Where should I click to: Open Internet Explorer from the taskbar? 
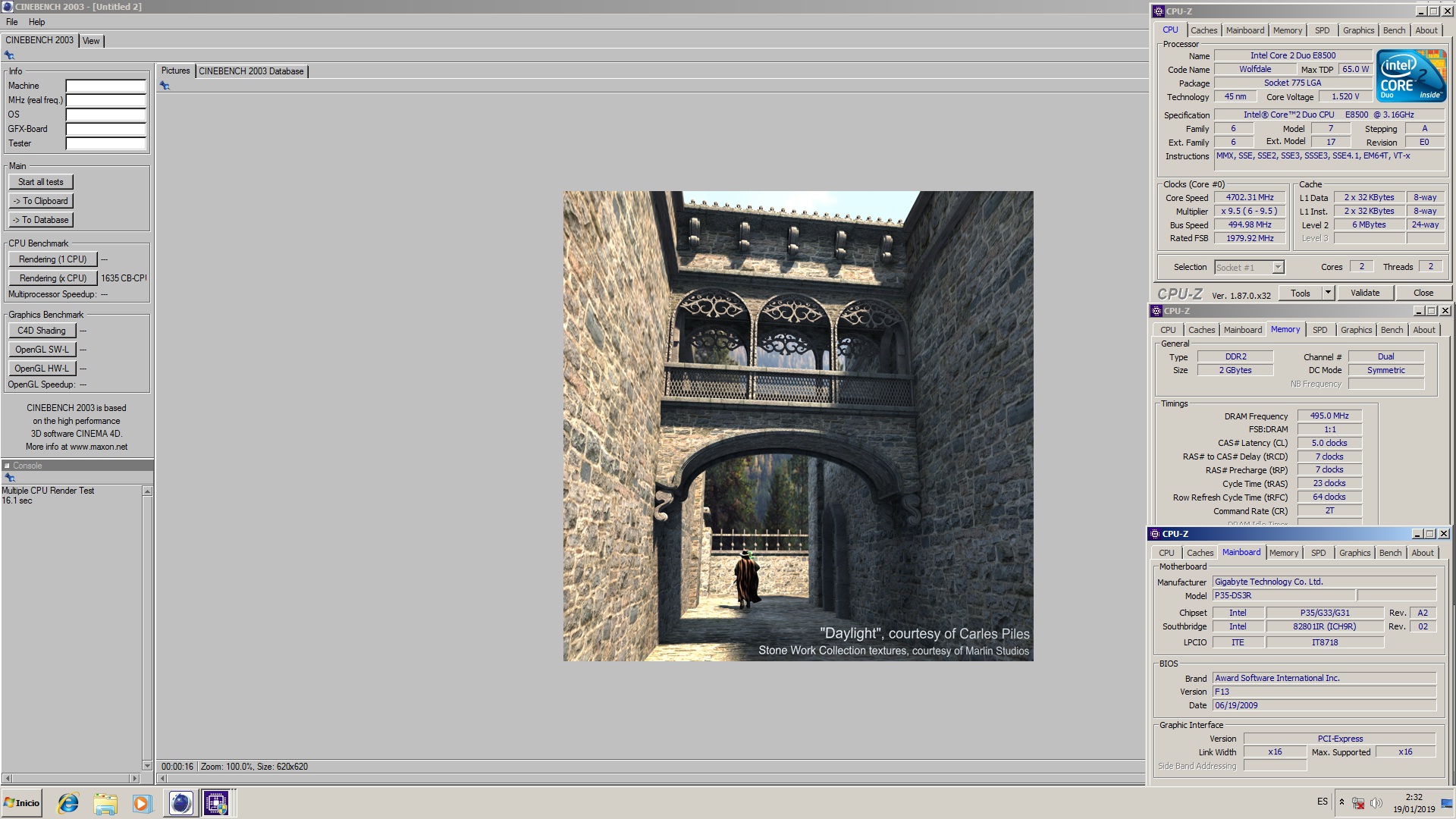point(68,803)
